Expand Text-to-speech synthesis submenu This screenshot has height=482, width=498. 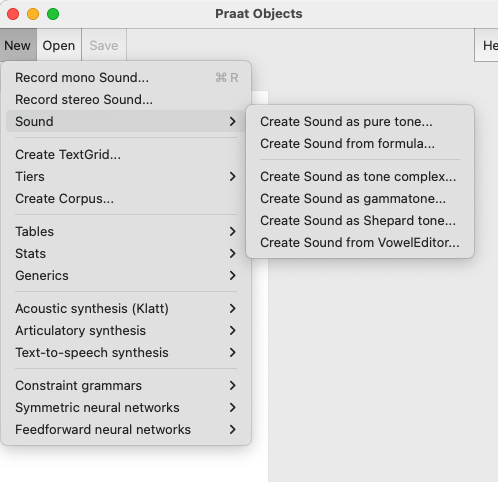(126, 353)
